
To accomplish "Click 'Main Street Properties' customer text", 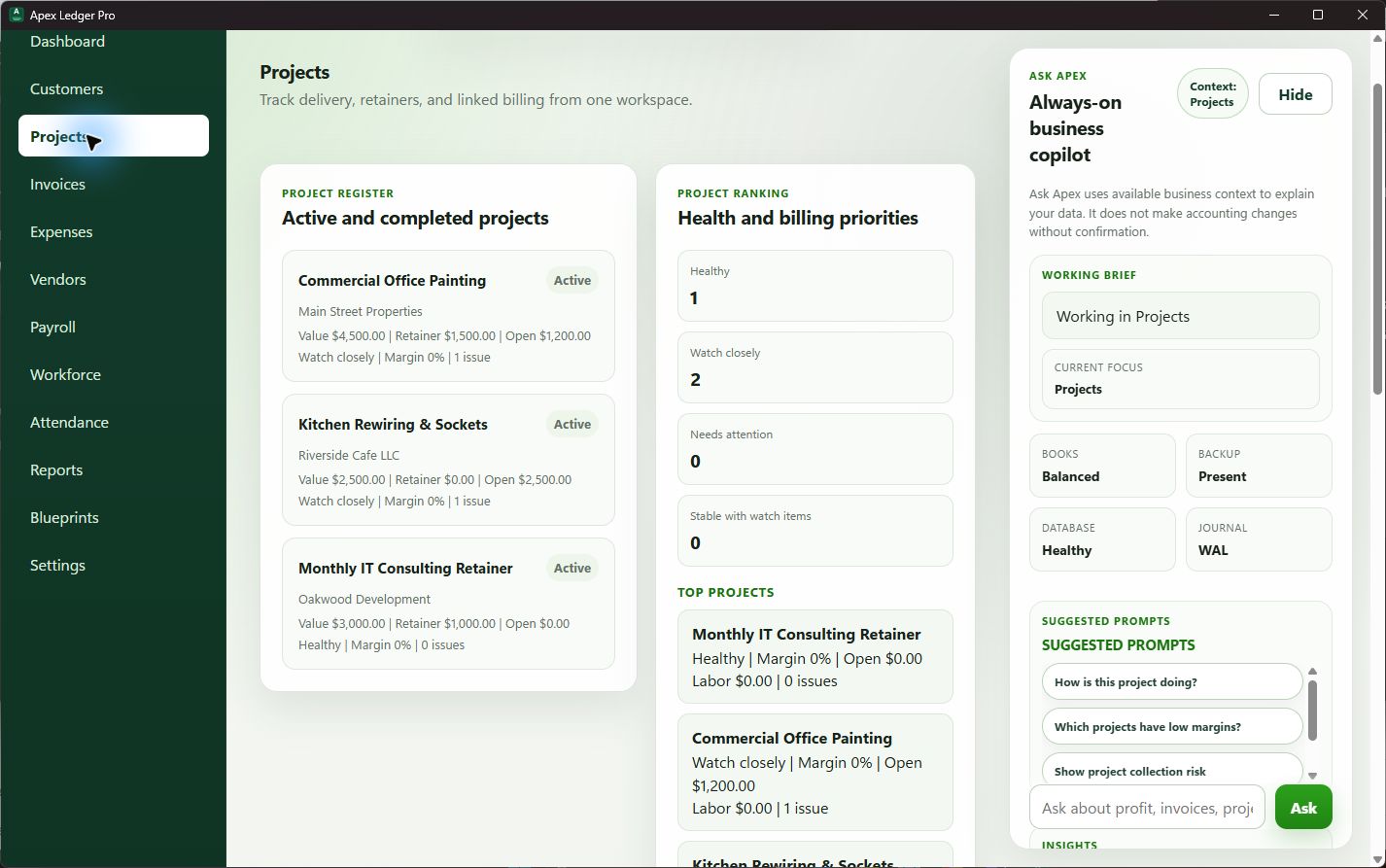I will coord(361,312).
